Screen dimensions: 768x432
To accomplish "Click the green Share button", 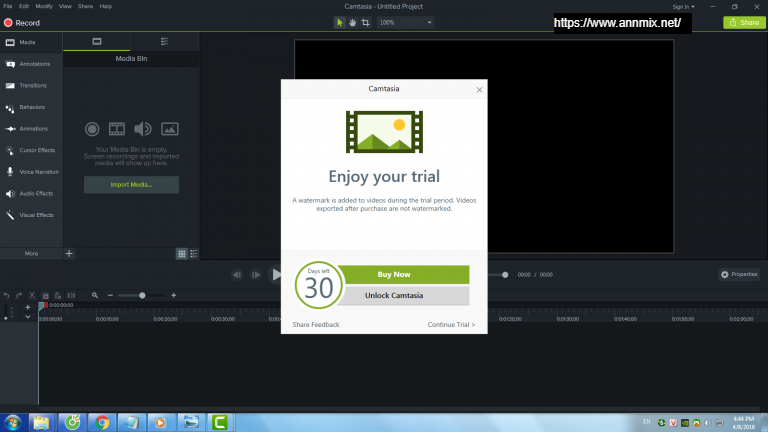I will (744, 23).
